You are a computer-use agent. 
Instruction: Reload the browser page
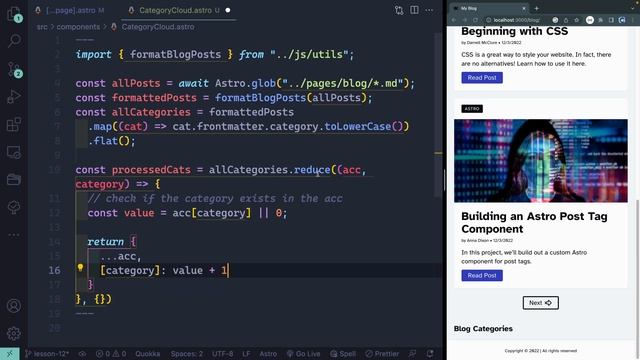(x=475, y=20)
